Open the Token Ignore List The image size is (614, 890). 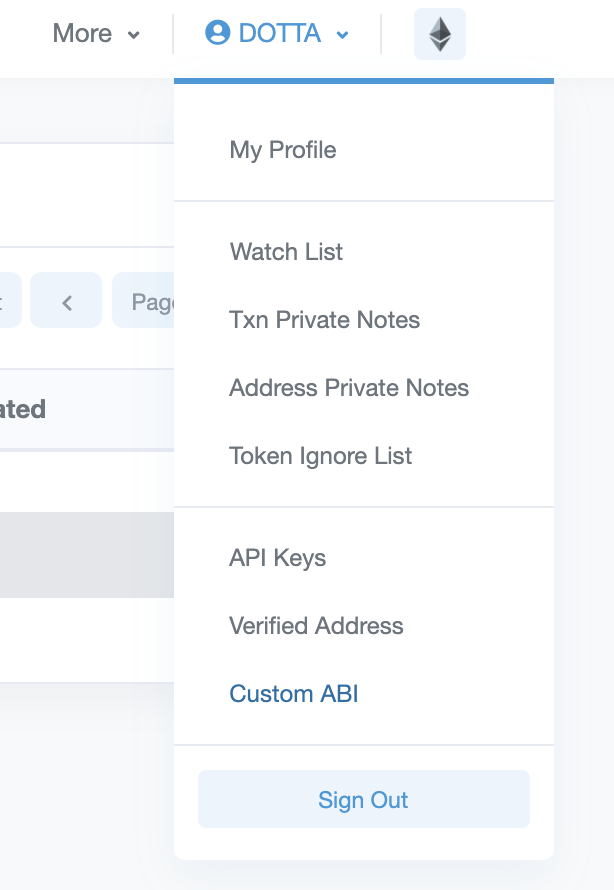[320, 456]
